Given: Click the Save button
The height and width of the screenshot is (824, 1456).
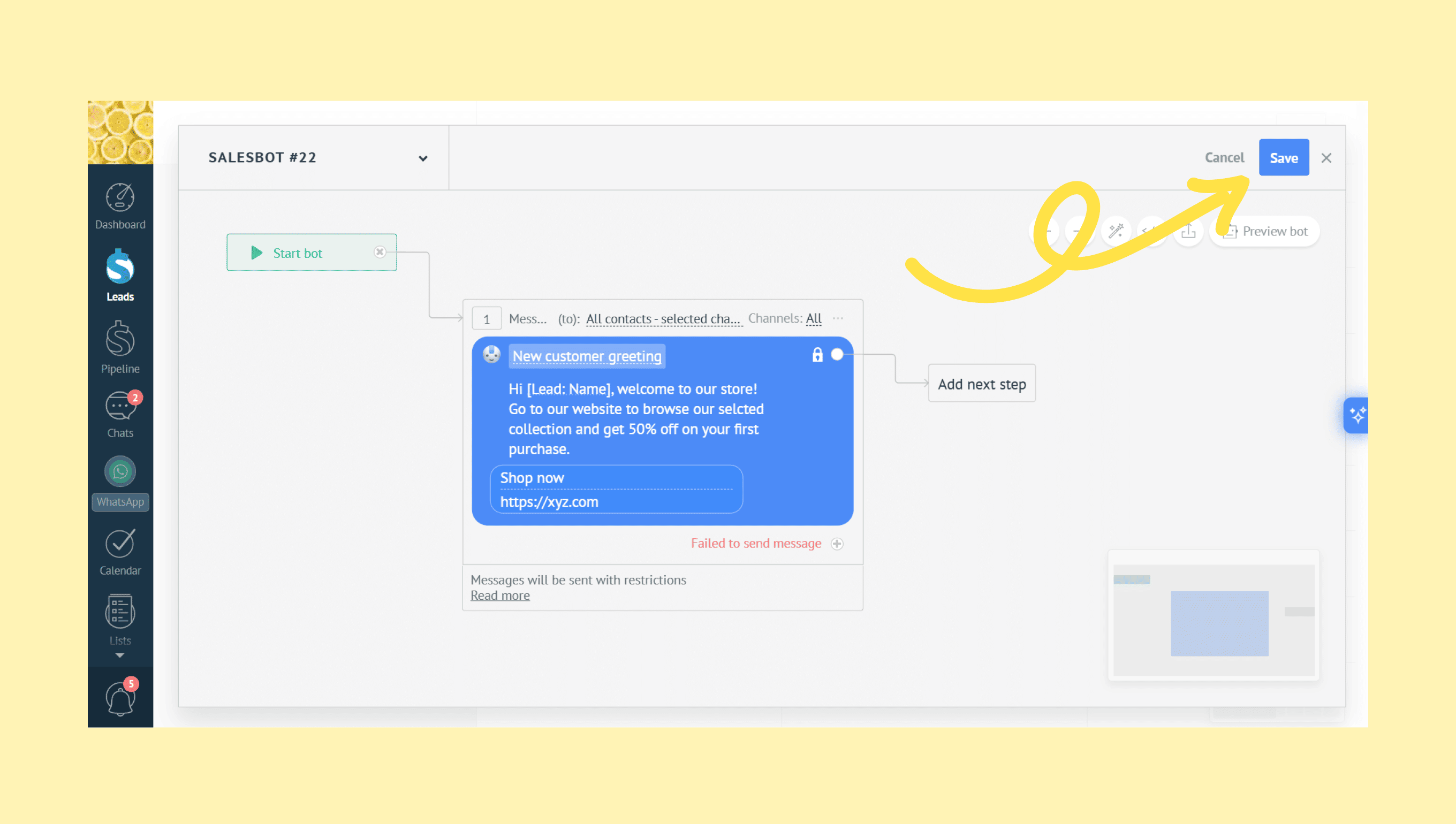Looking at the screenshot, I should (1283, 158).
